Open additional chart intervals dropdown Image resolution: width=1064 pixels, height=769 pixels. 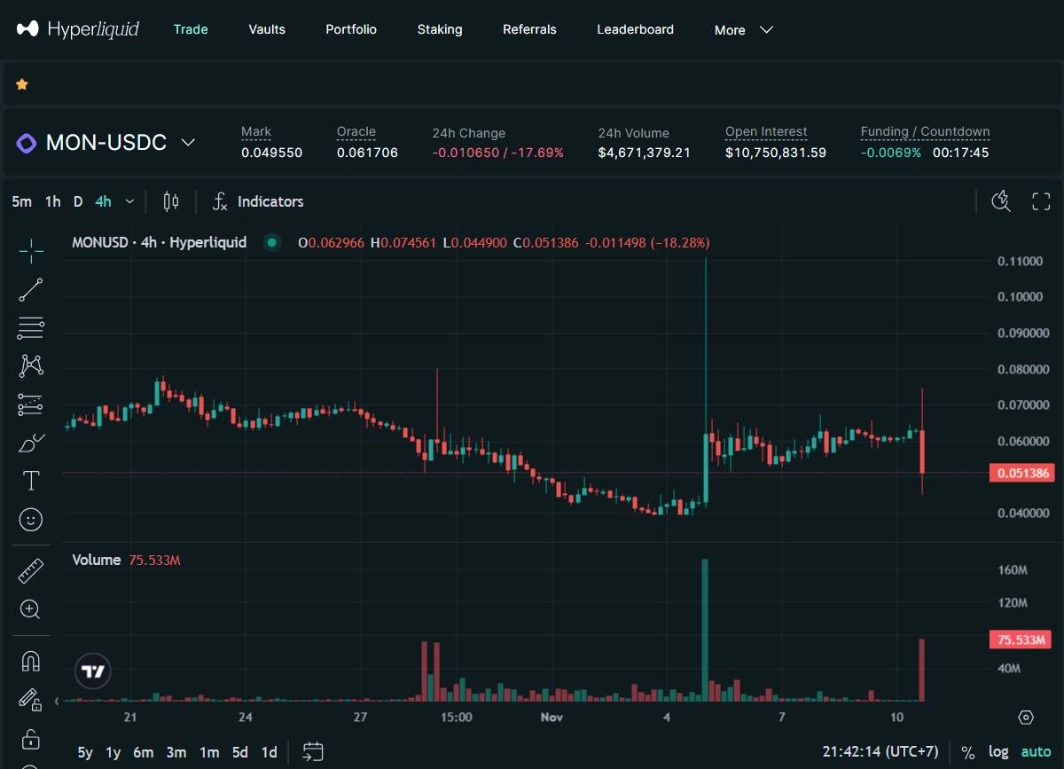(129, 201)
